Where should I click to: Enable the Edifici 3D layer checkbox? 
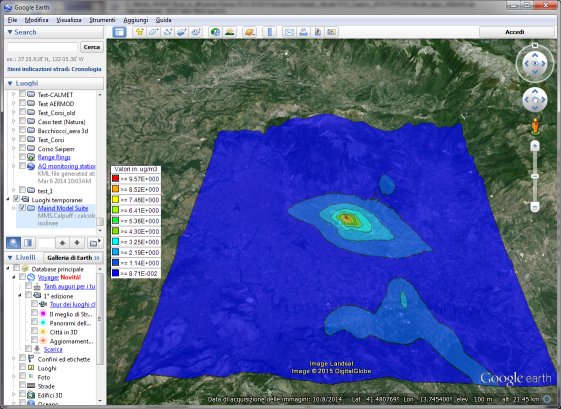click(x=22, y=394)
